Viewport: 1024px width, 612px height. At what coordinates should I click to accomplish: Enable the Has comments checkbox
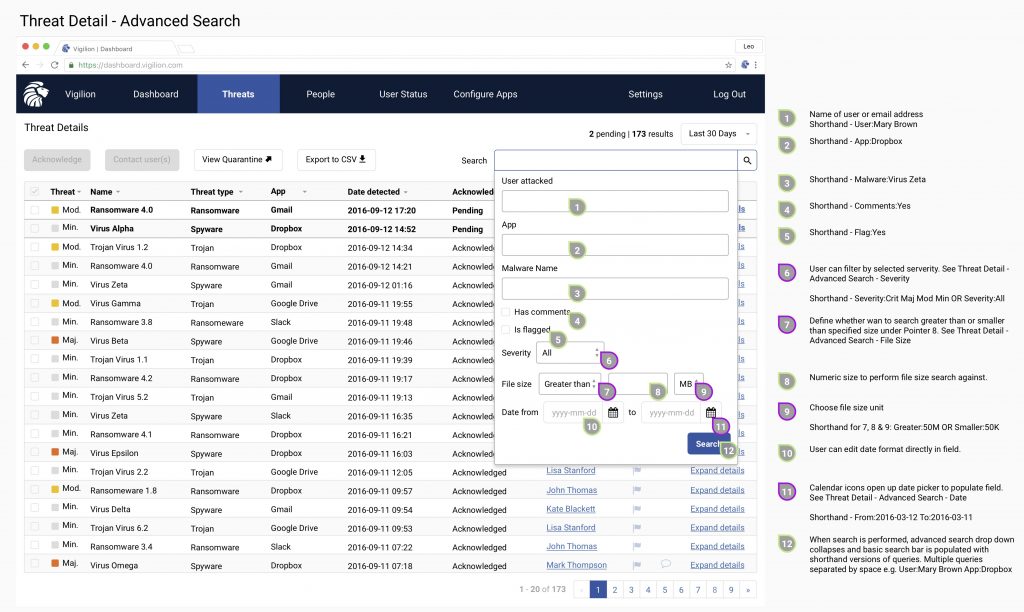[x=507, y=312]
